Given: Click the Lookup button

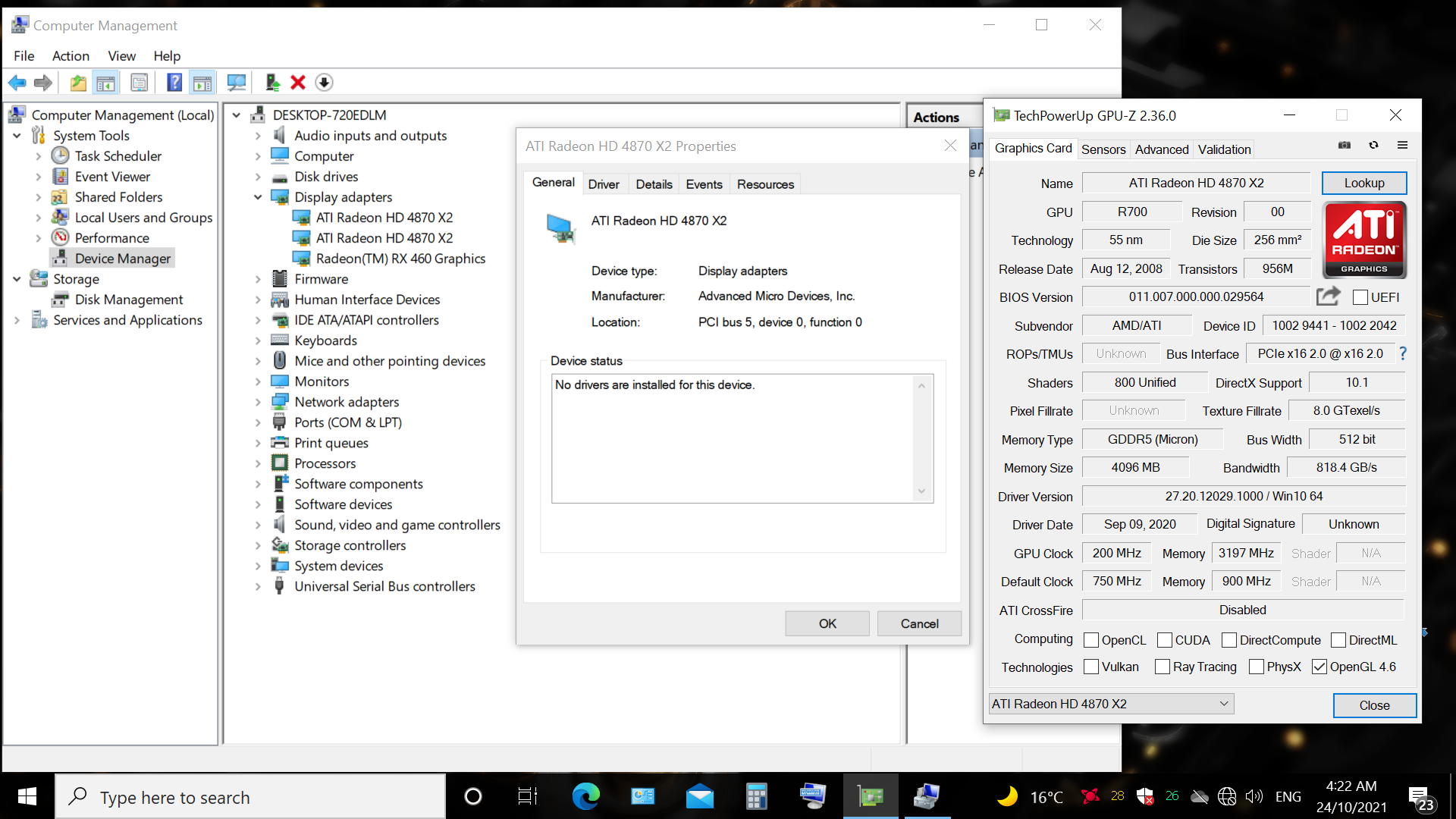Looking at the screenshot, I should coord(1364,183).
